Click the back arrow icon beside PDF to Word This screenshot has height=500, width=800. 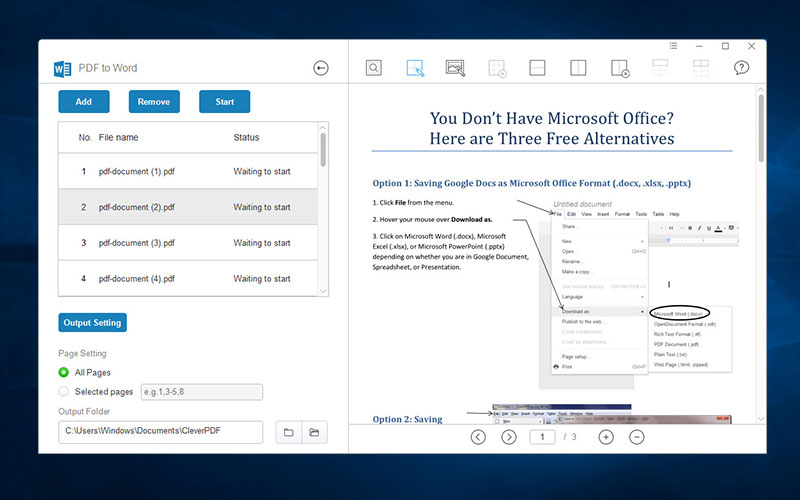pos(321,68)
